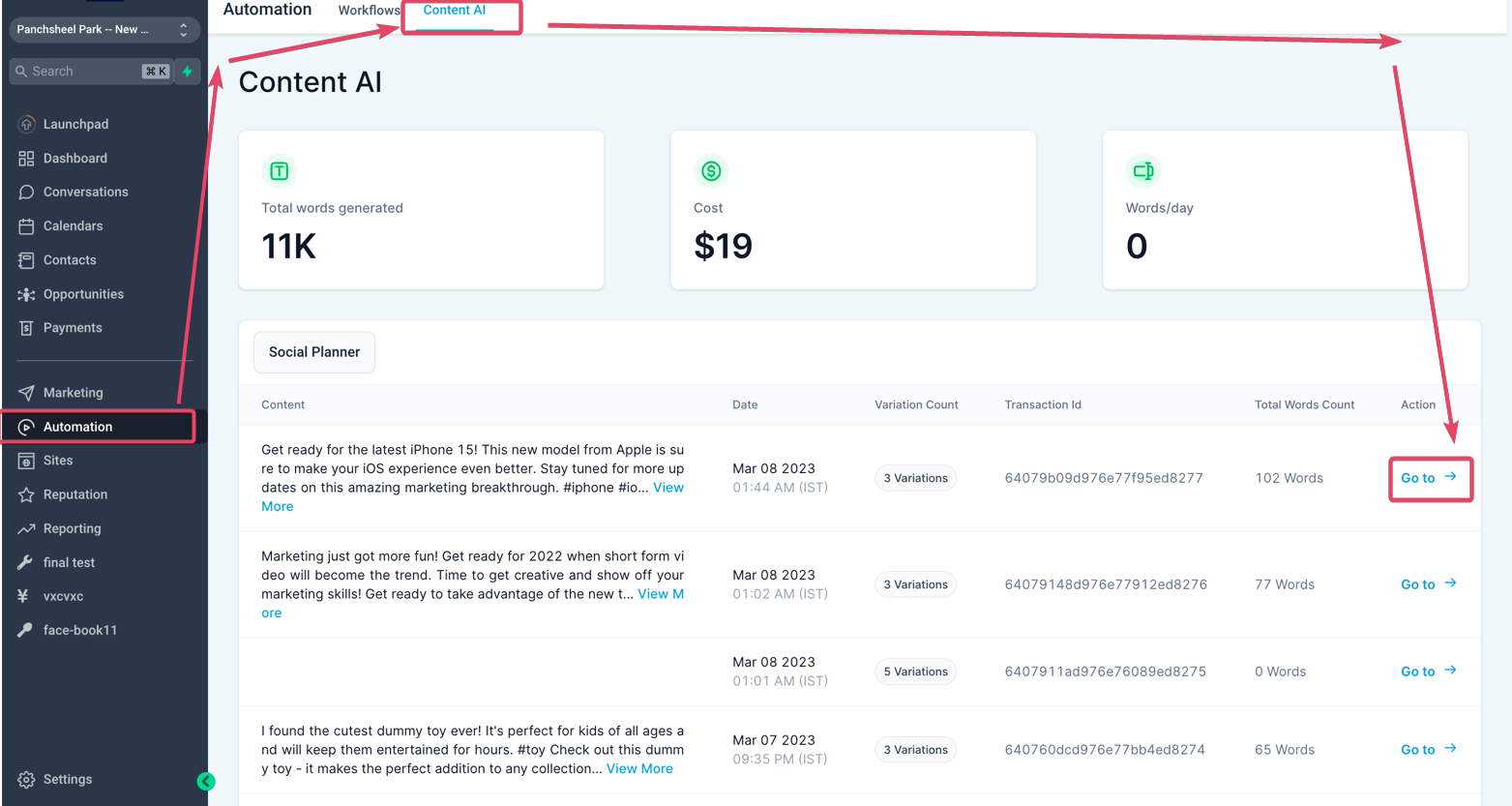Expand the iPhone 15 post via View More
The height and width of the screenshot is (806, 1512).
[x=667, y=488]
